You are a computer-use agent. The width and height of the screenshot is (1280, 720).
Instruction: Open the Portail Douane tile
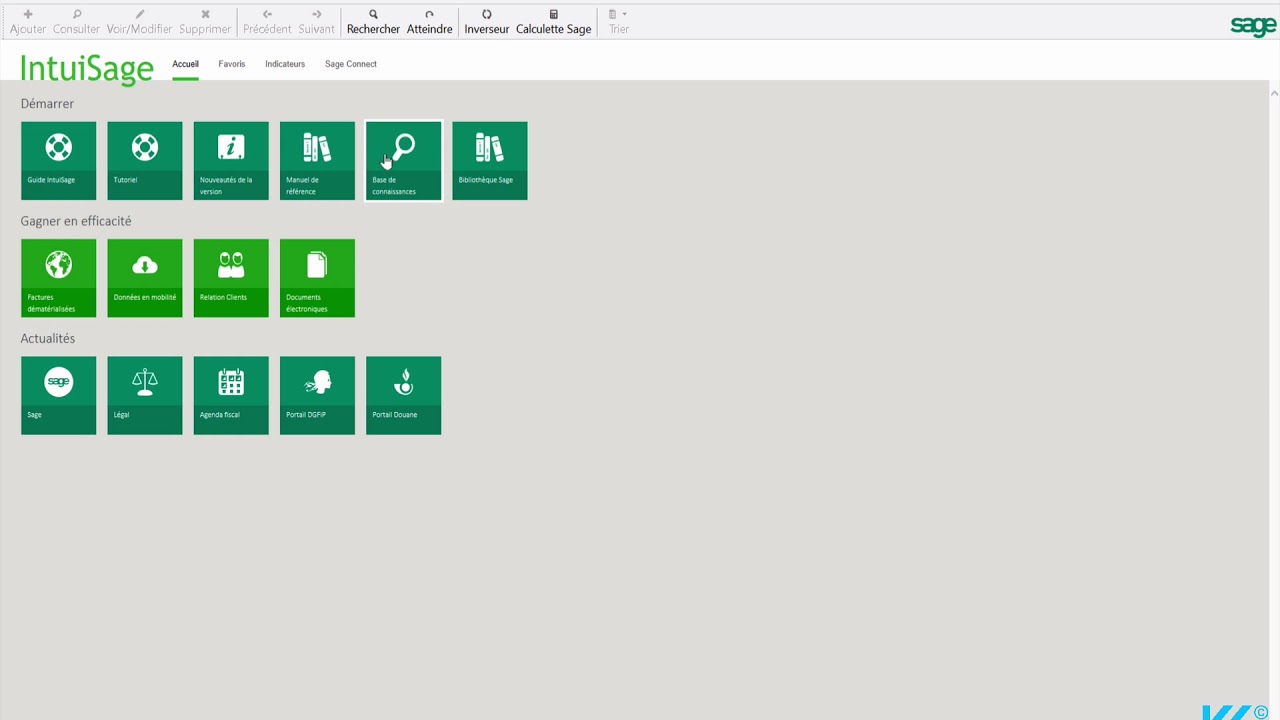point(404,395)
